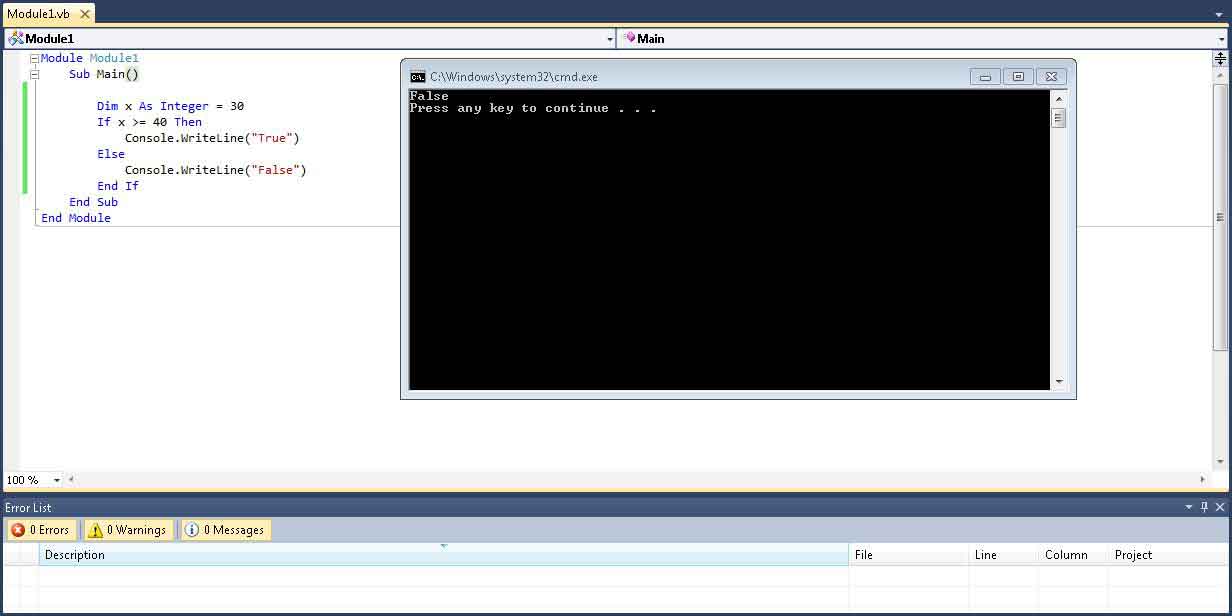
Task: Close the Error List panel
Action: pyautogui.click(x=1220, y=507)
